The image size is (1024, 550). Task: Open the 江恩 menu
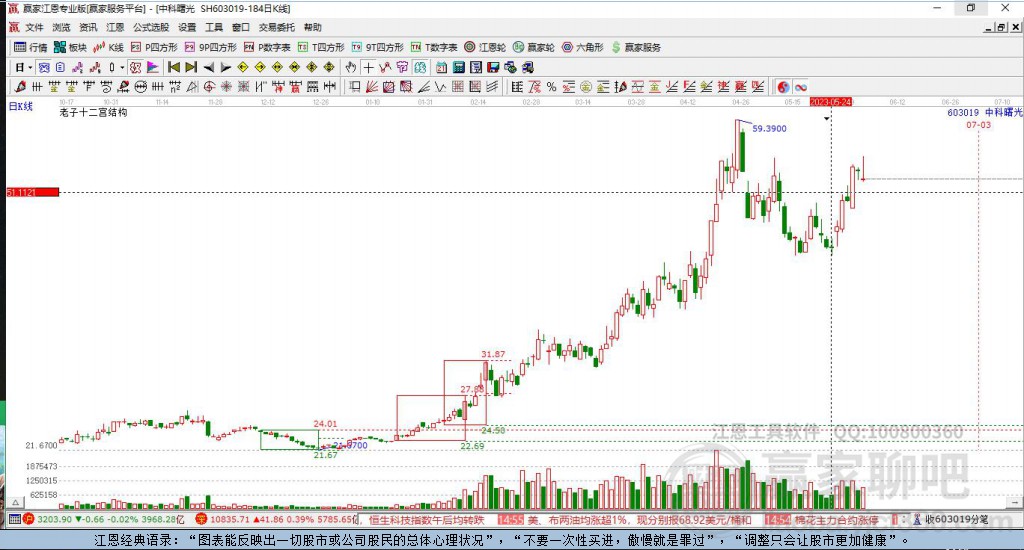click(x=115, y=27)
